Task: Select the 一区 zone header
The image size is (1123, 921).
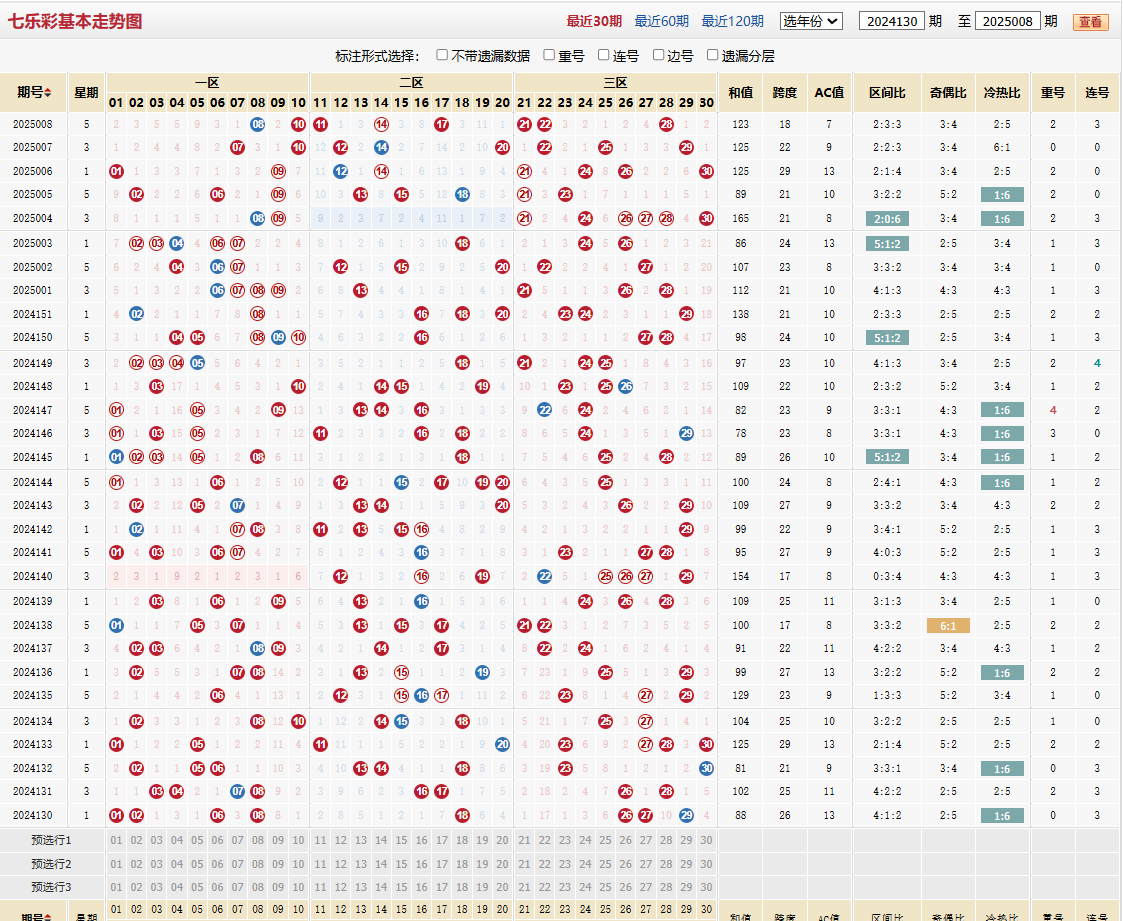Action: point(207,82)
